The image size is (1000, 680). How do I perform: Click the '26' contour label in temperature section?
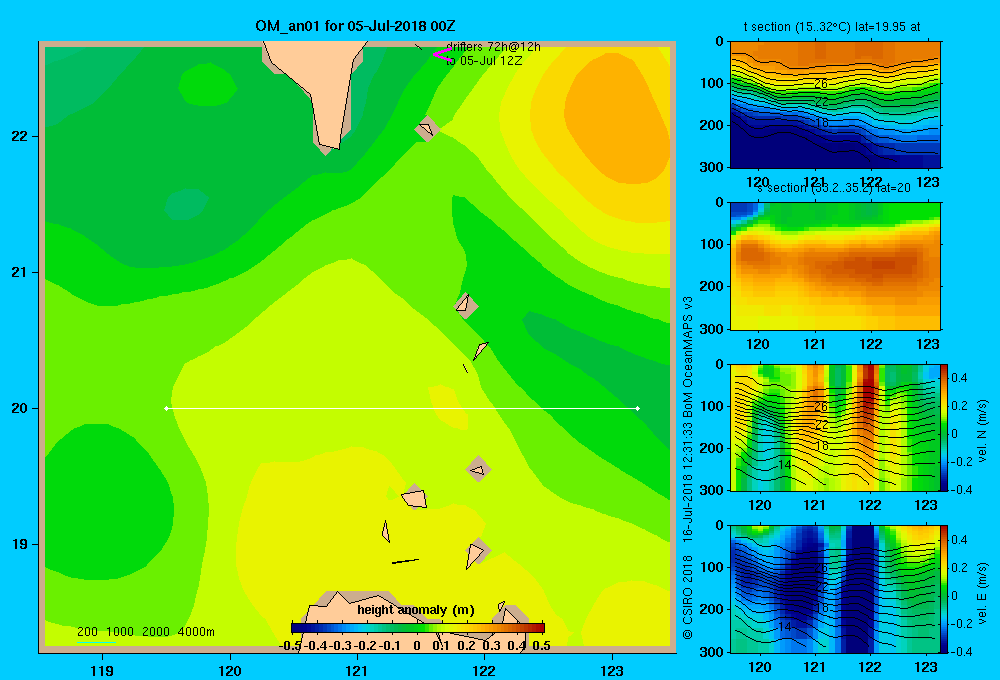[821, 84]
